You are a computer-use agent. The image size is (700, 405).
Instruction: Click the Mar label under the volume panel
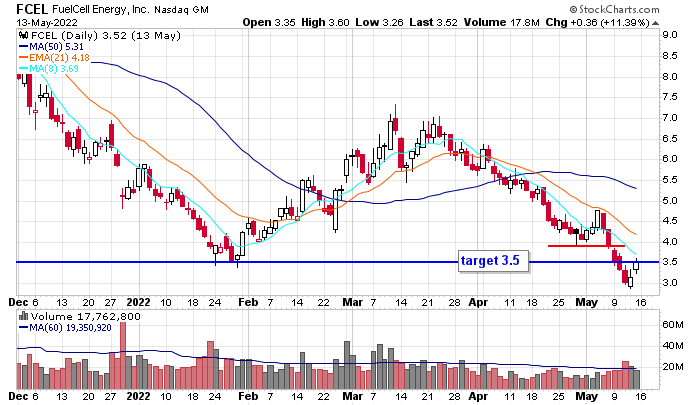tap(353, 396)
